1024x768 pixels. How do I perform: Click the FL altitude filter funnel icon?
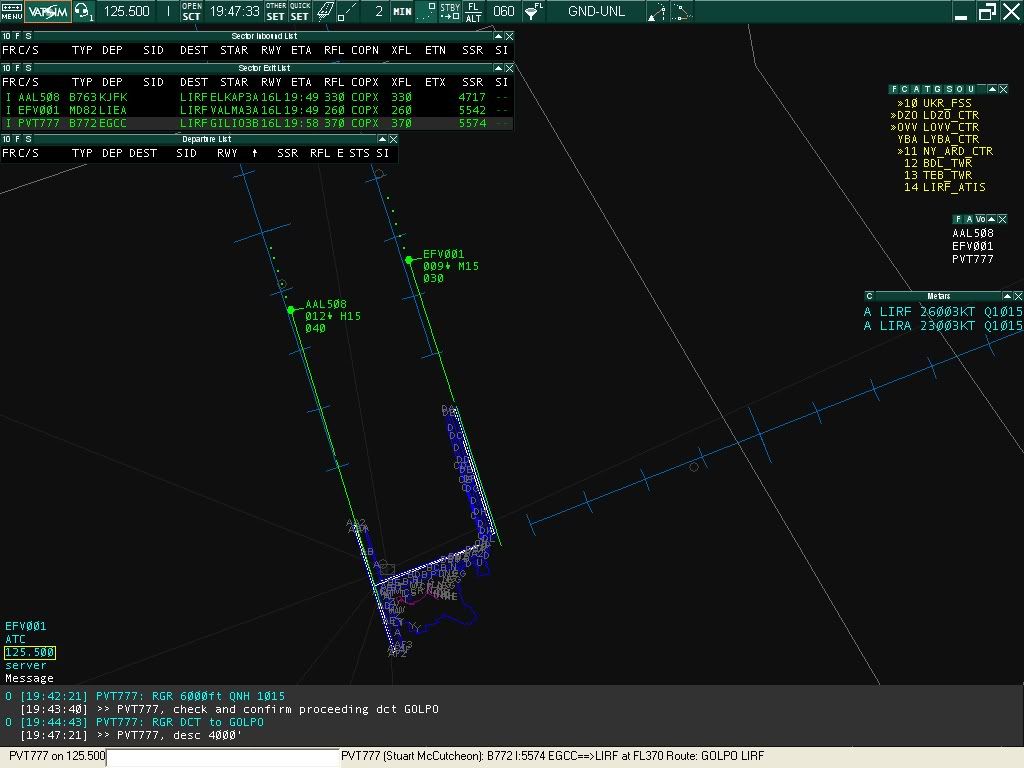(x=534, y=11)
